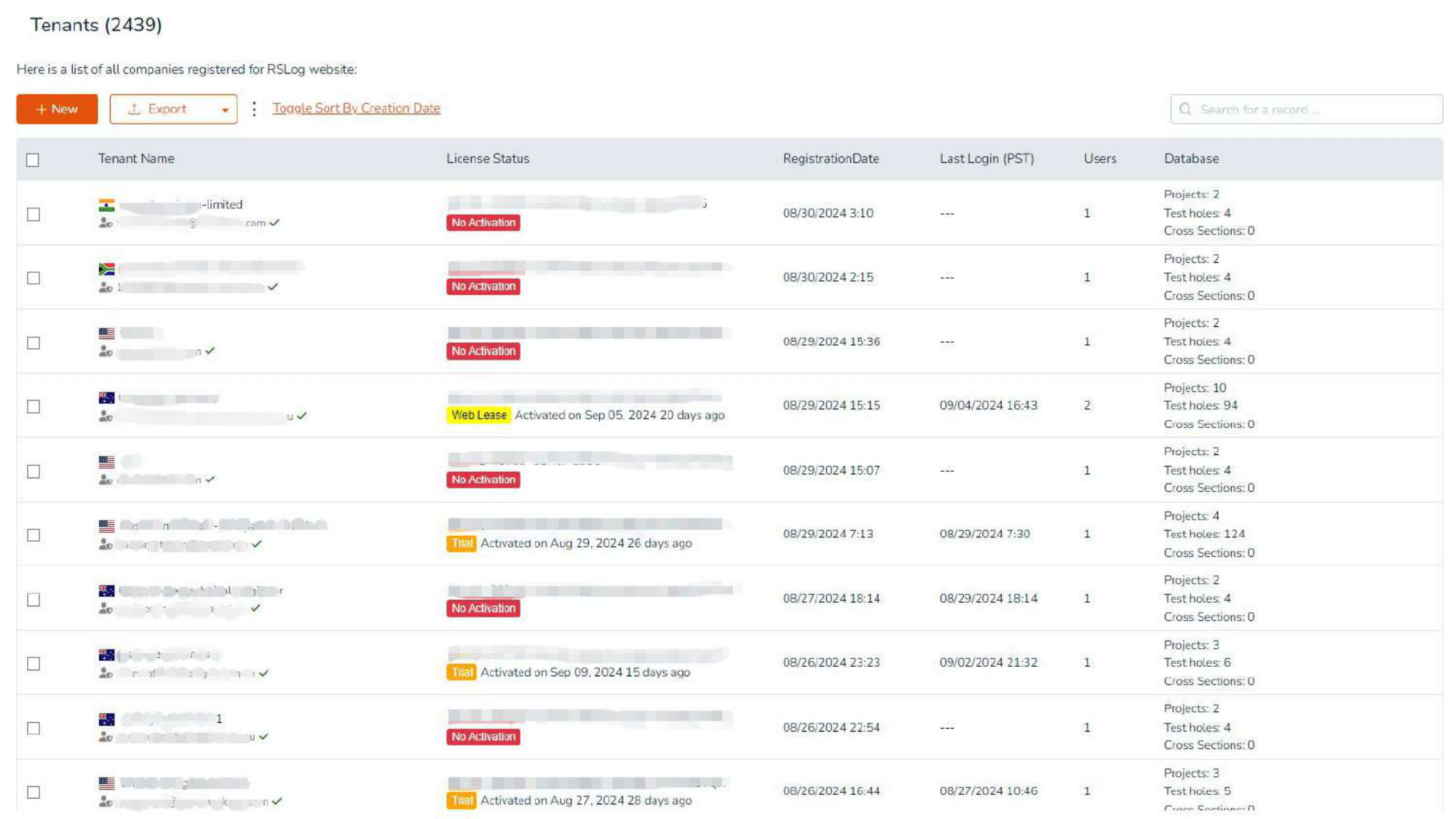
Task: Check the row registered 08/30/2024 2:15
Action: pos(33,278)
